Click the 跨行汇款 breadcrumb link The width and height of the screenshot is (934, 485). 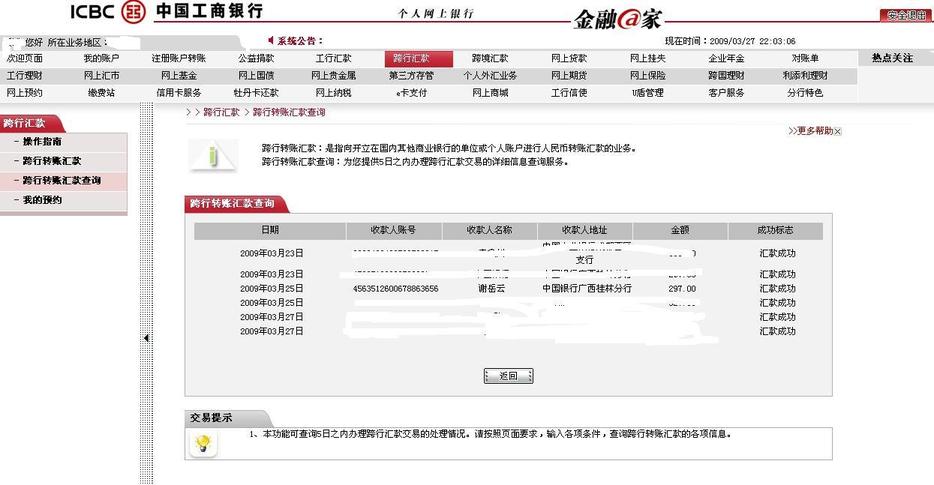coord(221,113)
